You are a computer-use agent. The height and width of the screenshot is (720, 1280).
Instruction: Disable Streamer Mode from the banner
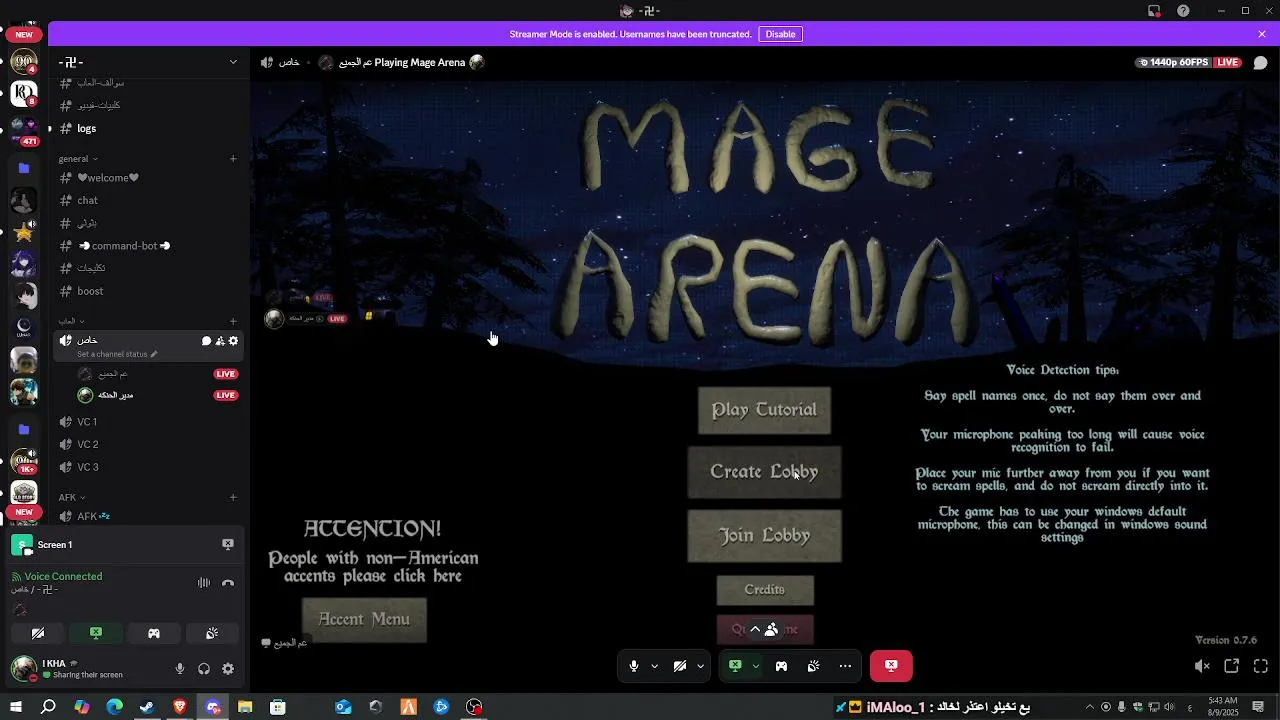pyautogui.click(x=780, y=34)
